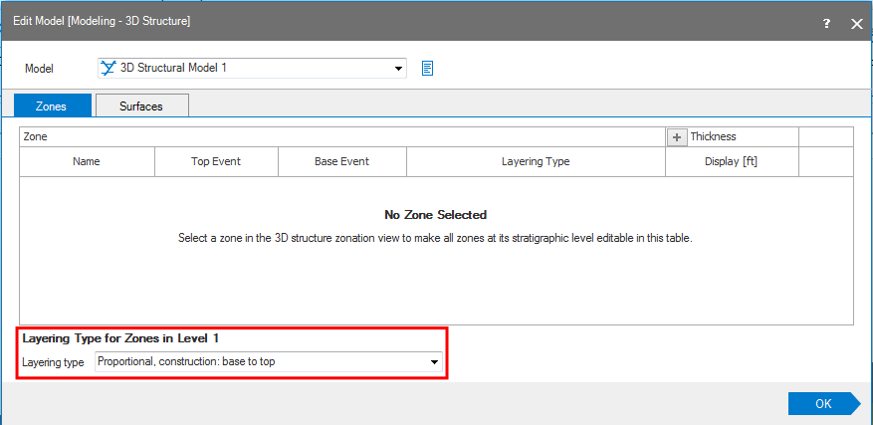This screenshot has height=425, width=873.
Task: Open the model notes document icon
Action: pyautogui.click(x=427, y=69)
